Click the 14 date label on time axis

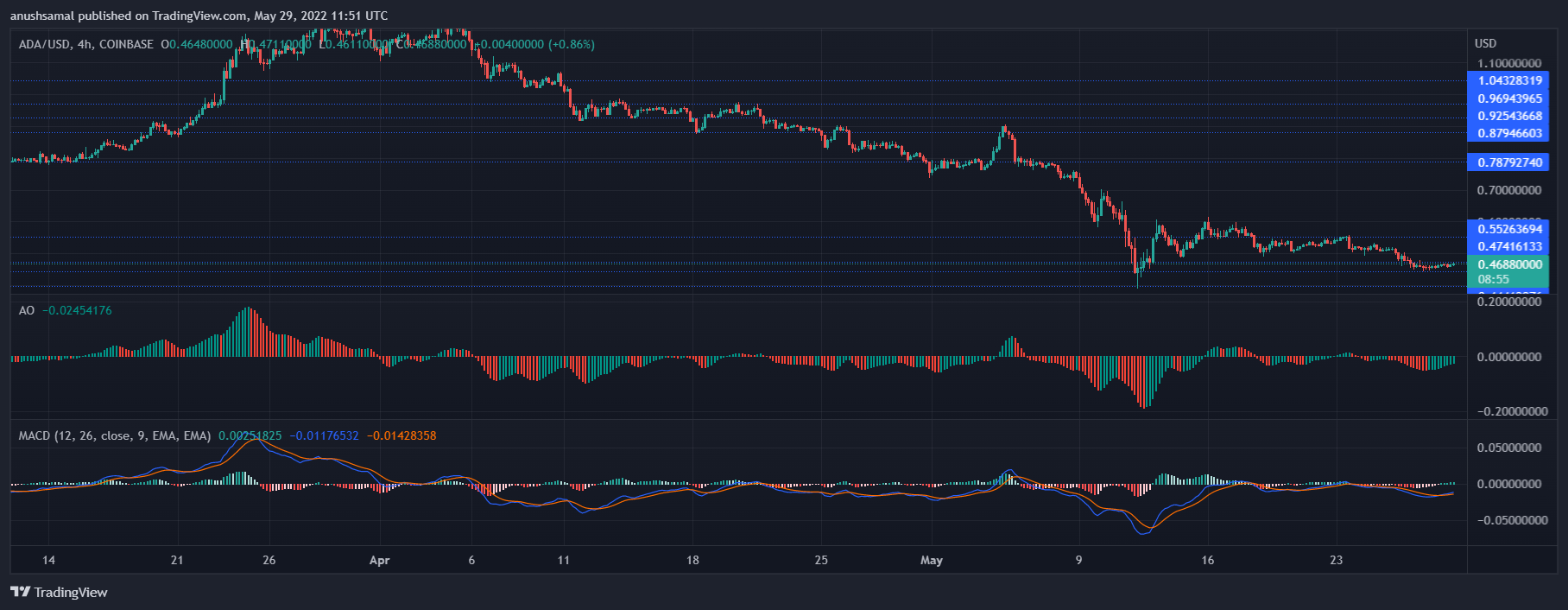[x=48, y=560]
